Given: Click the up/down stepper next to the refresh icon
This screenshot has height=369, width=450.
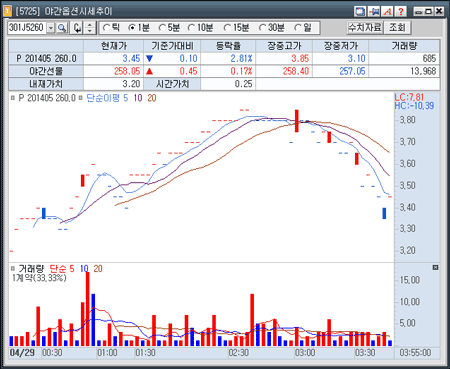Looking at the screenshot, I should [x=89, y=28].
